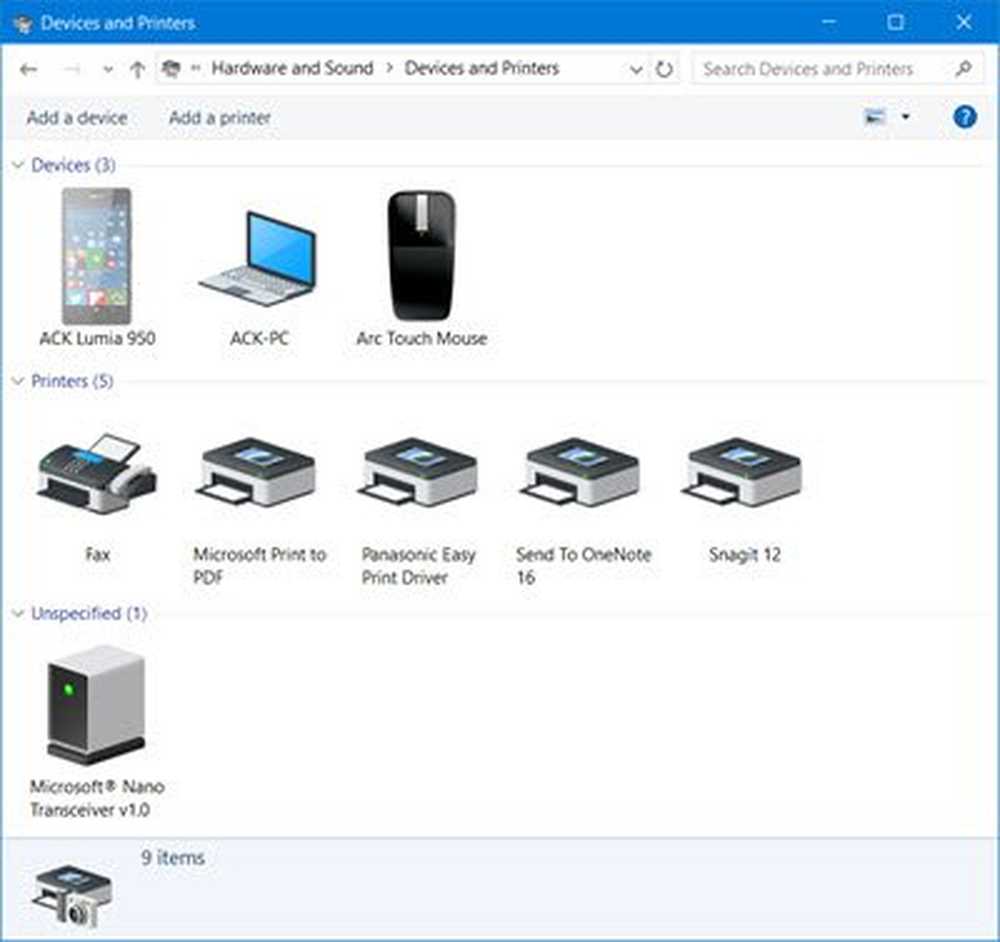Go up one level with the up arrow
Viewport: 1000px width, 942px height.
[x=137, y=69]
